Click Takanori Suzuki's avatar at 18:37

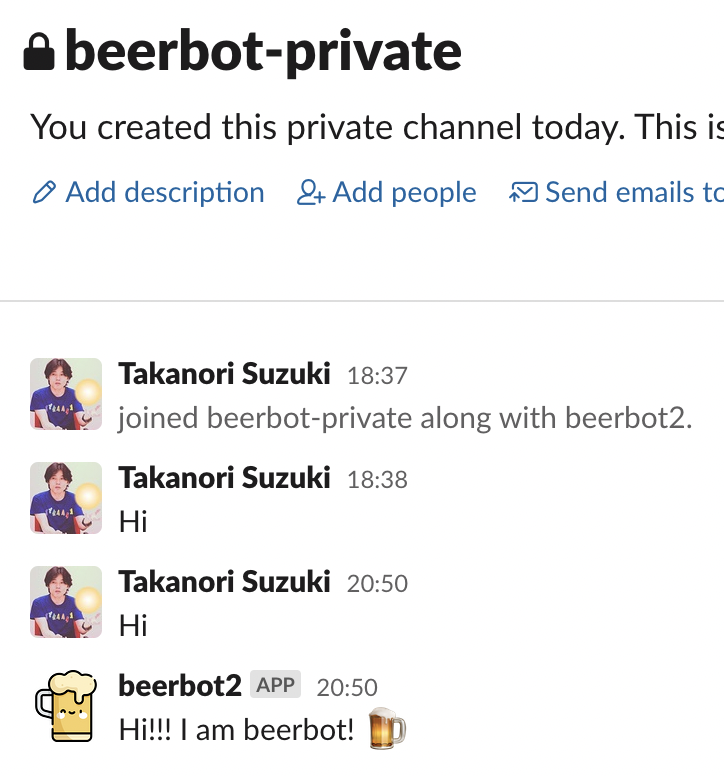pos(66,394)
